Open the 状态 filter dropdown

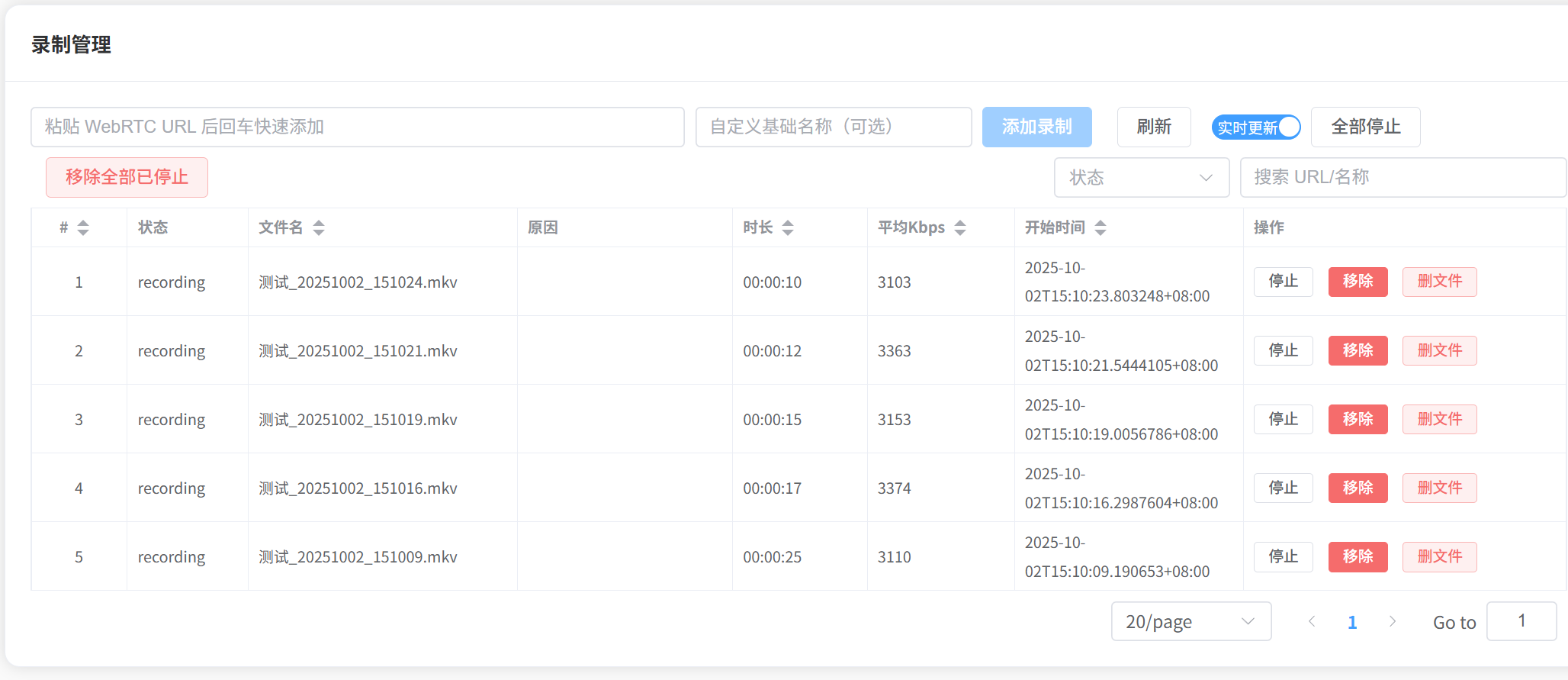[1141, 178]
